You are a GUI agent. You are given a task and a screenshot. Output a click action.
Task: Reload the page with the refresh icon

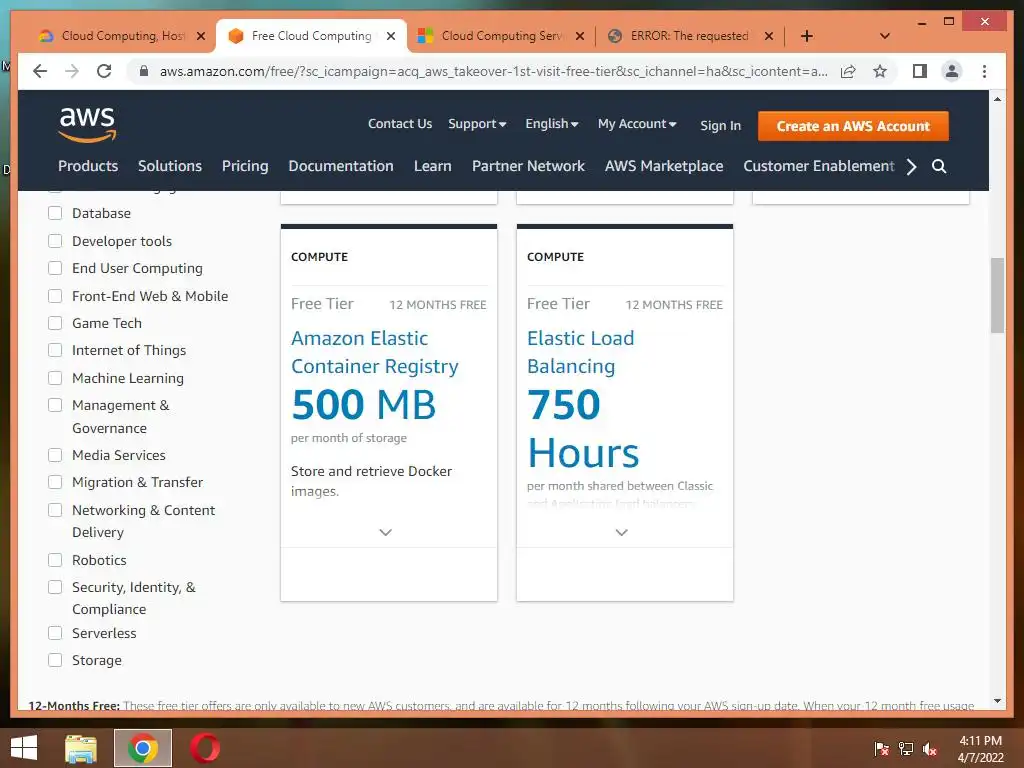pos(104,71)
